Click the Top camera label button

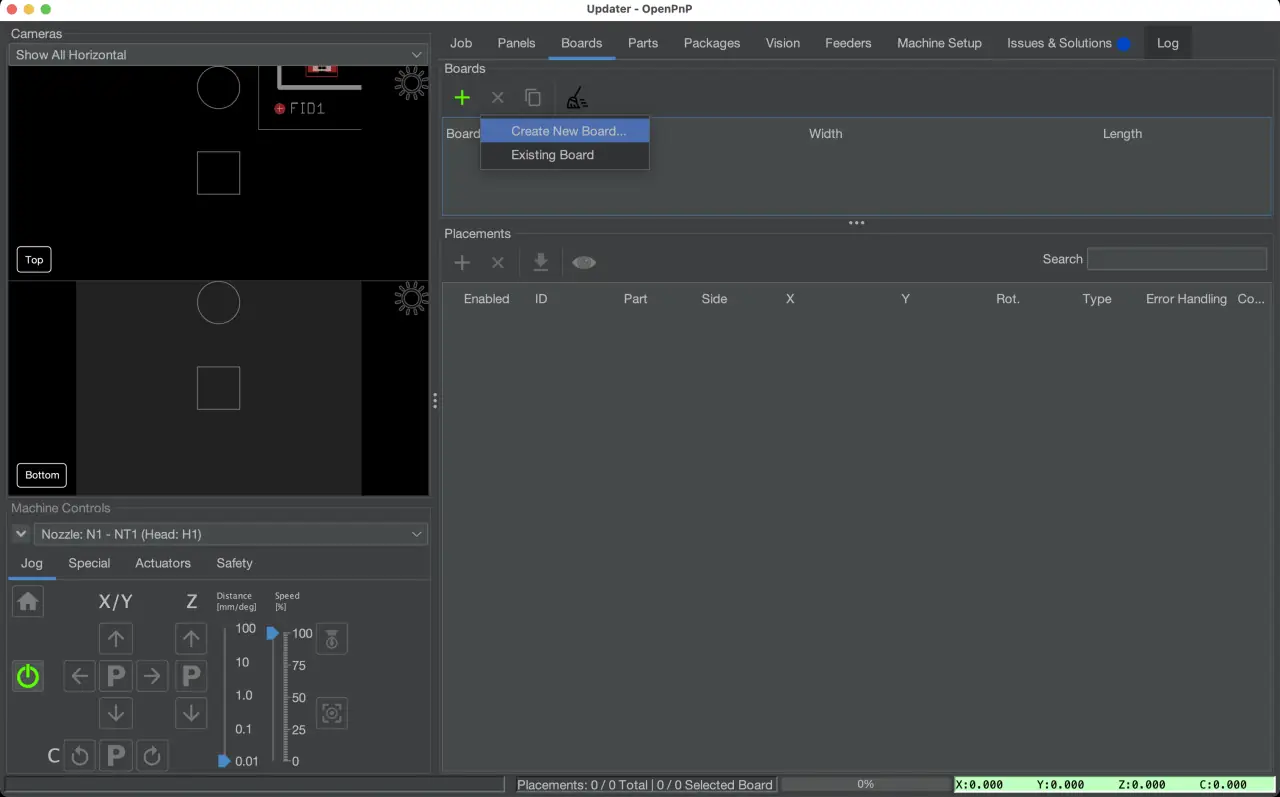click(34, 260)
